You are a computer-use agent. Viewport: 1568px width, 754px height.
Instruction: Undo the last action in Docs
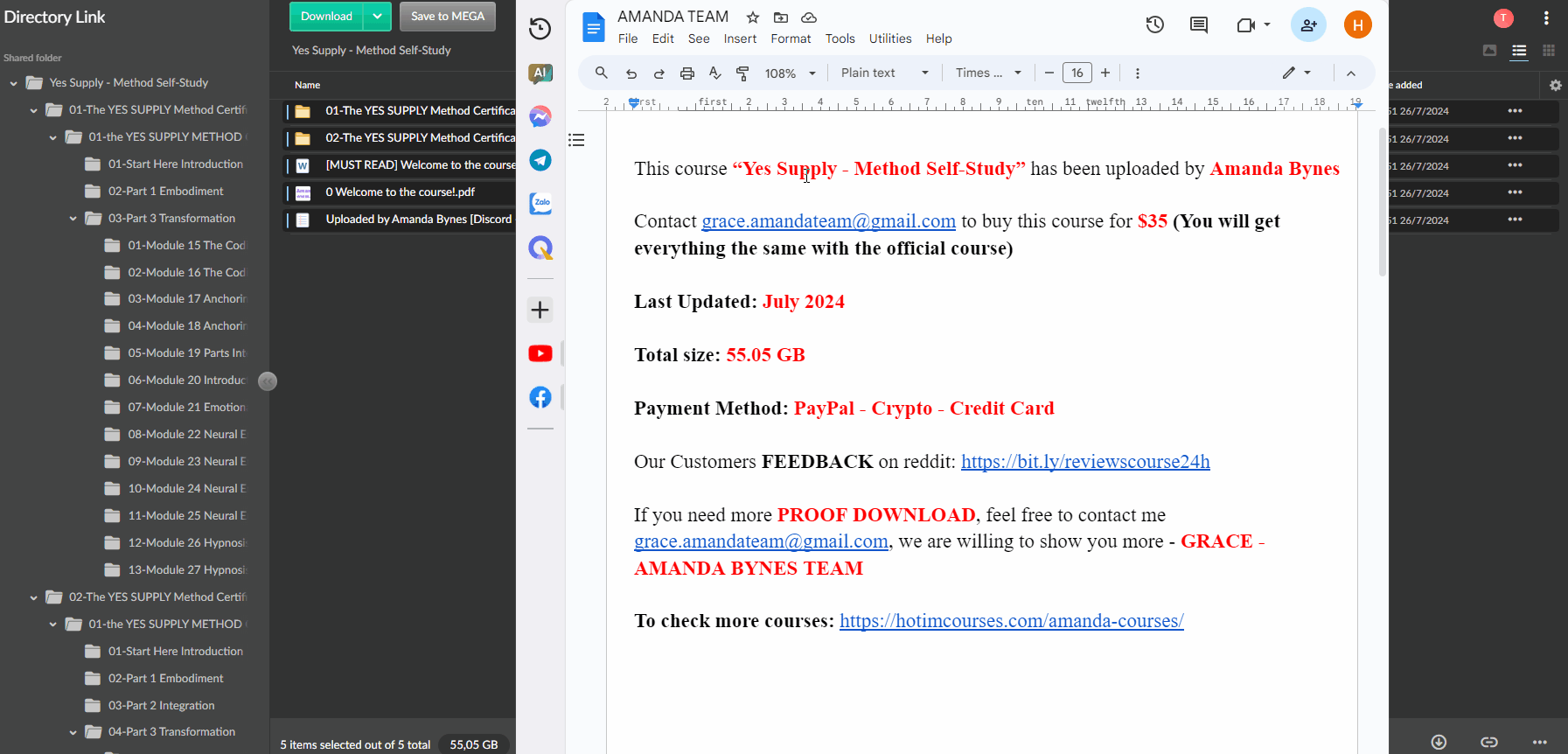coord(631,73)
